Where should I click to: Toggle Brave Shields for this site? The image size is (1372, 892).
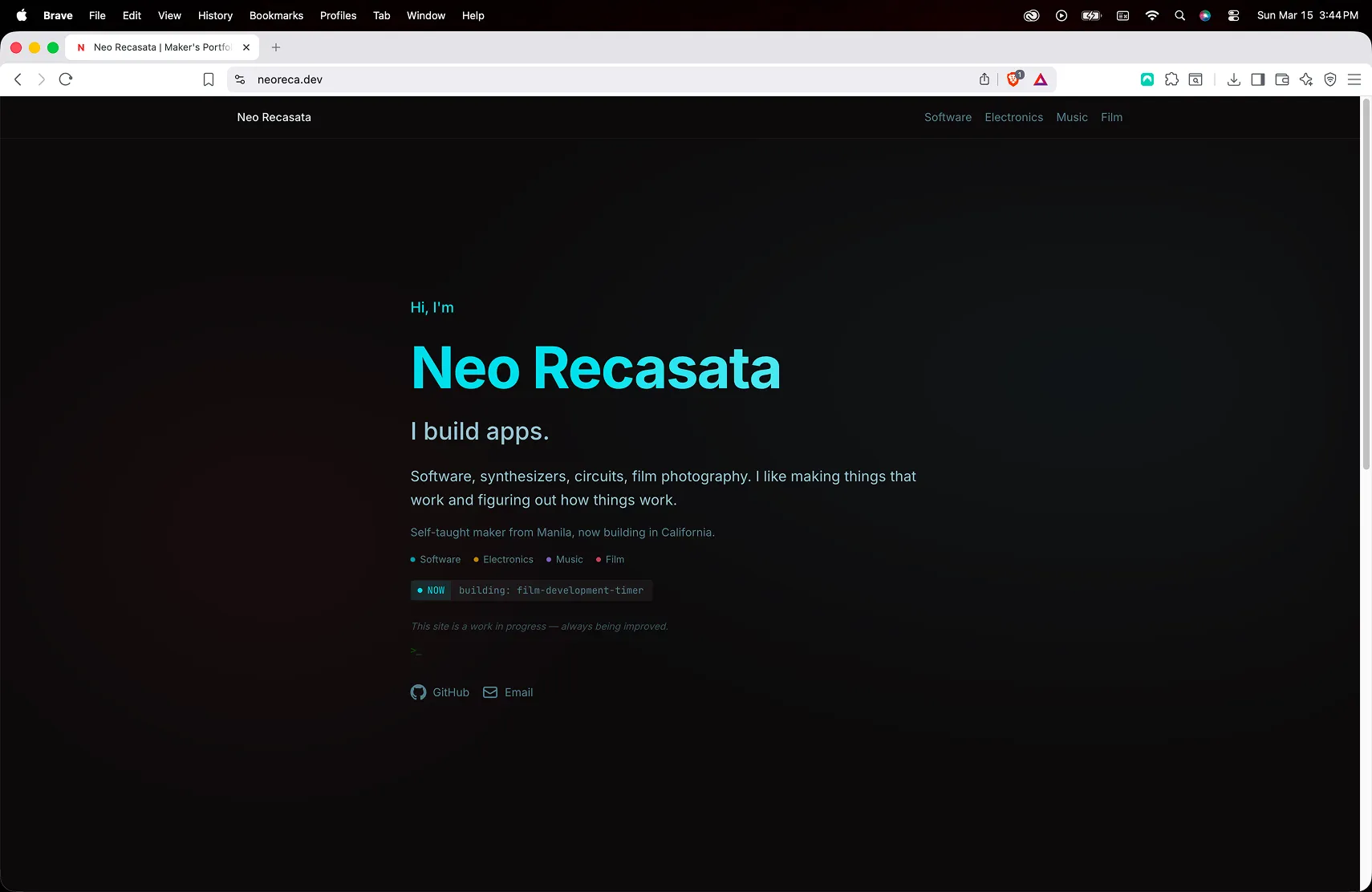(x=1012, y=79)
